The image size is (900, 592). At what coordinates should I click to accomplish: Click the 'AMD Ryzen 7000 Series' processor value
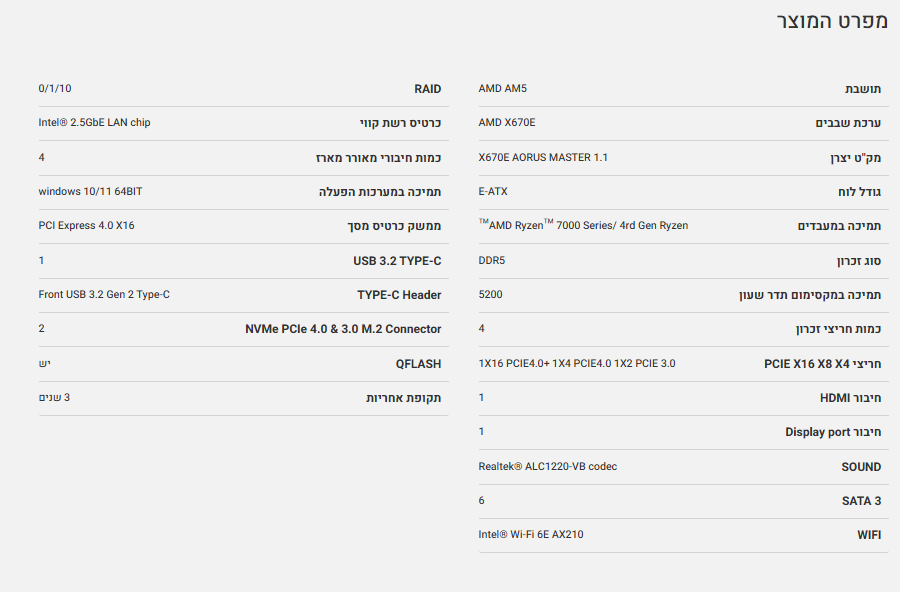pos(583,226)
